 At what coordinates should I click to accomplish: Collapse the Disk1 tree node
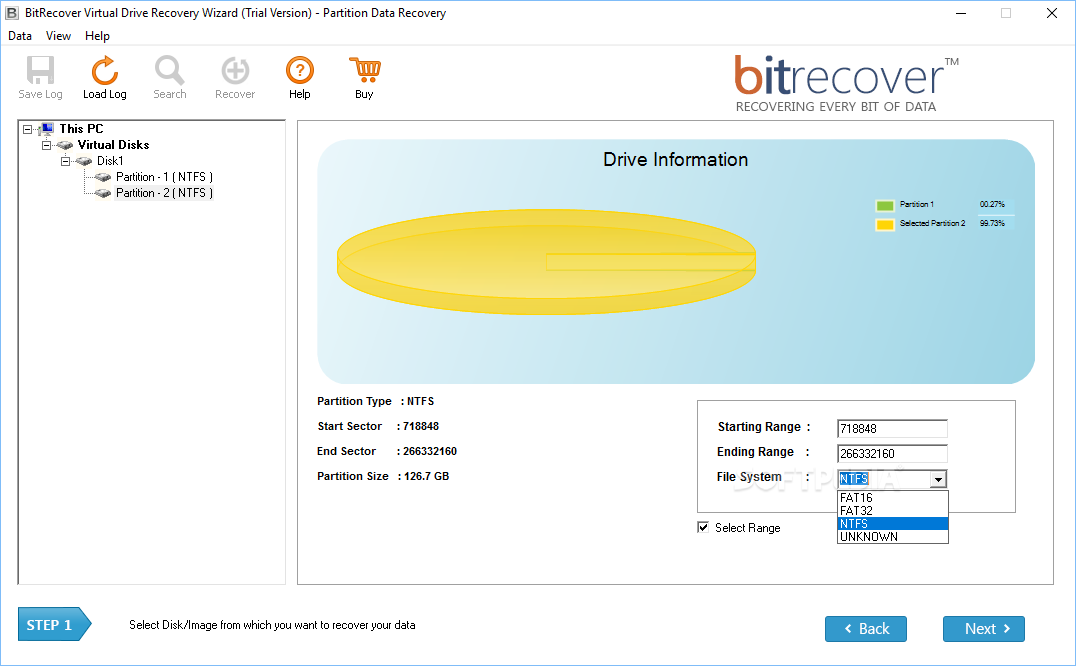pyautogui.click(x=65, y=161)
